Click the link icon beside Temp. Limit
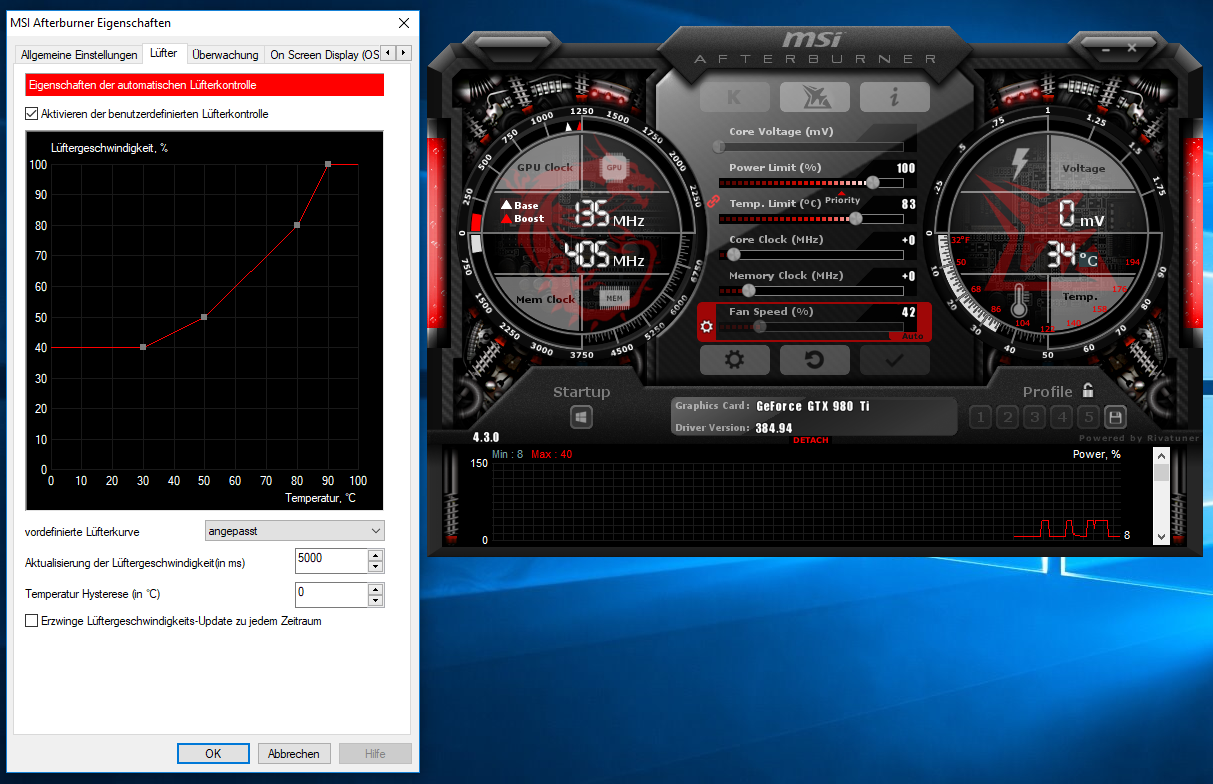This screenshot has height=784, width=1213. click(x=713, y=201)
